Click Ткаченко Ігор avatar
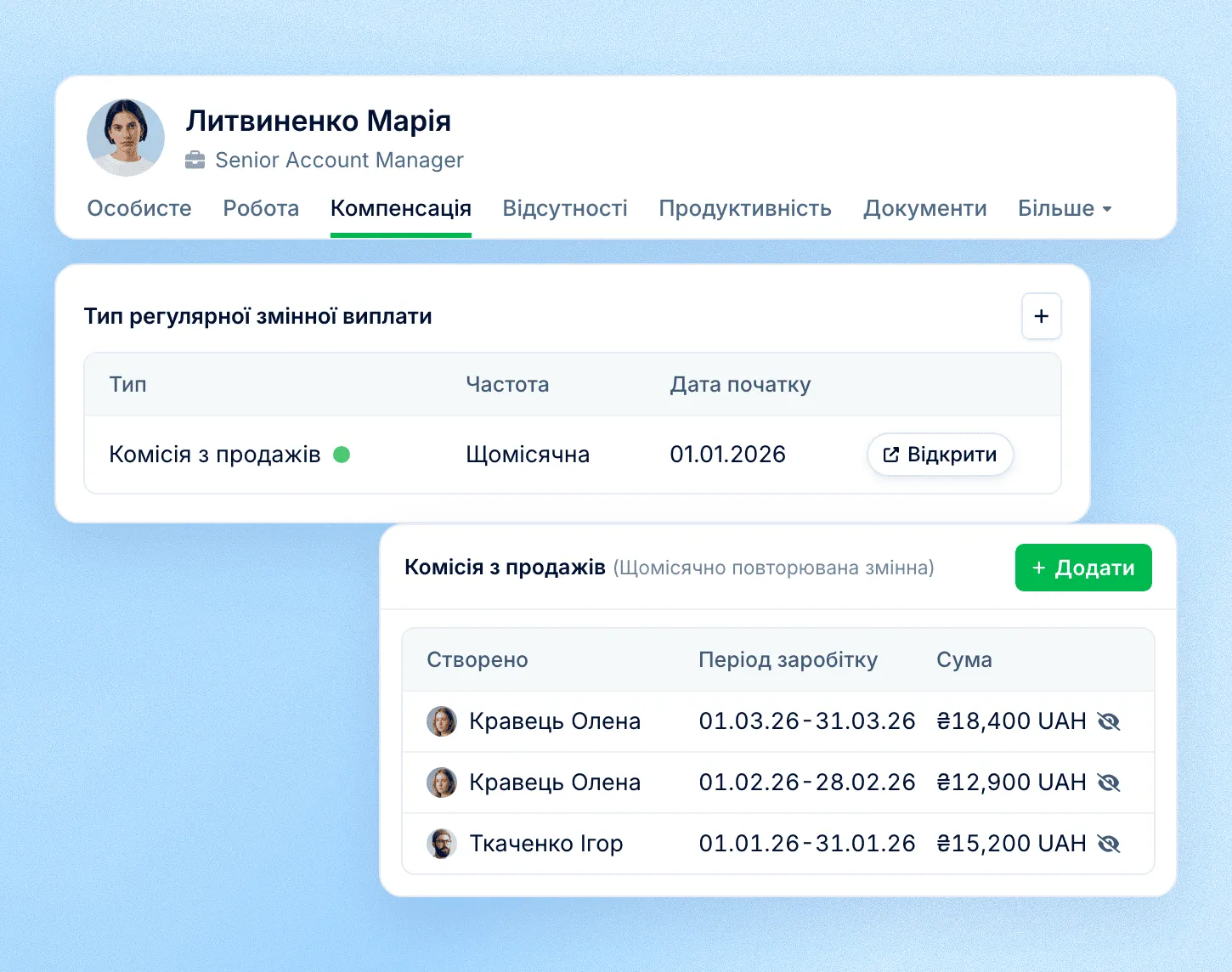 coord(442,844)
